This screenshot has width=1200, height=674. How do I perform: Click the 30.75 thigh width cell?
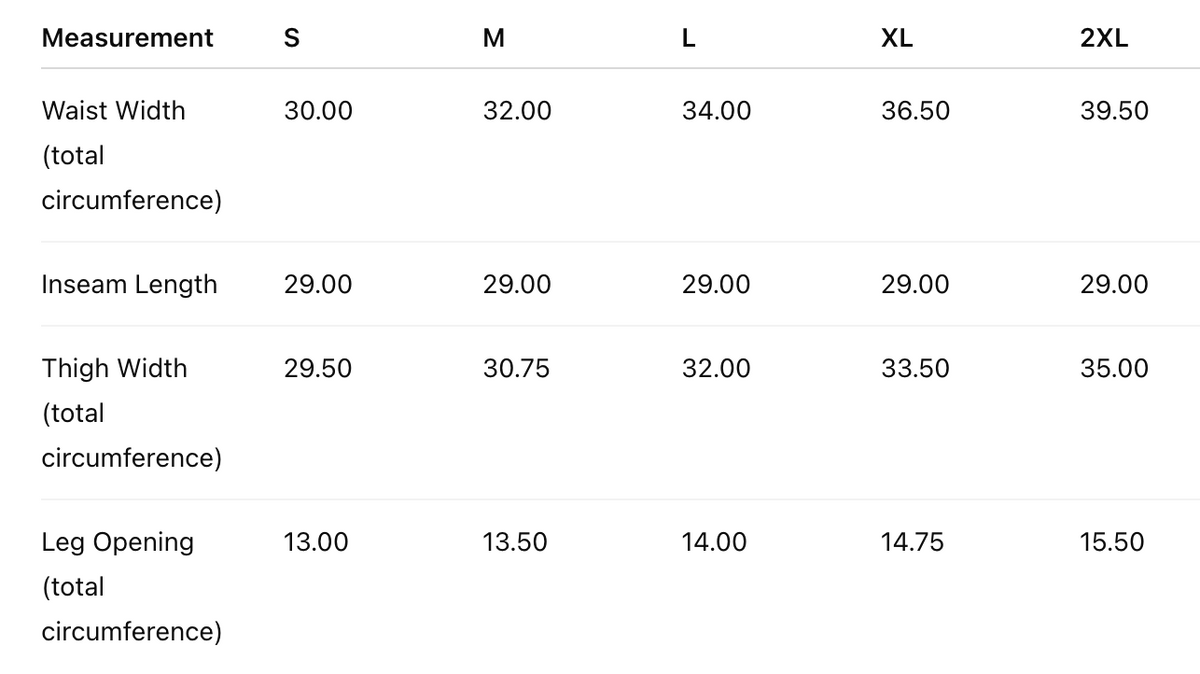[516, 368]
